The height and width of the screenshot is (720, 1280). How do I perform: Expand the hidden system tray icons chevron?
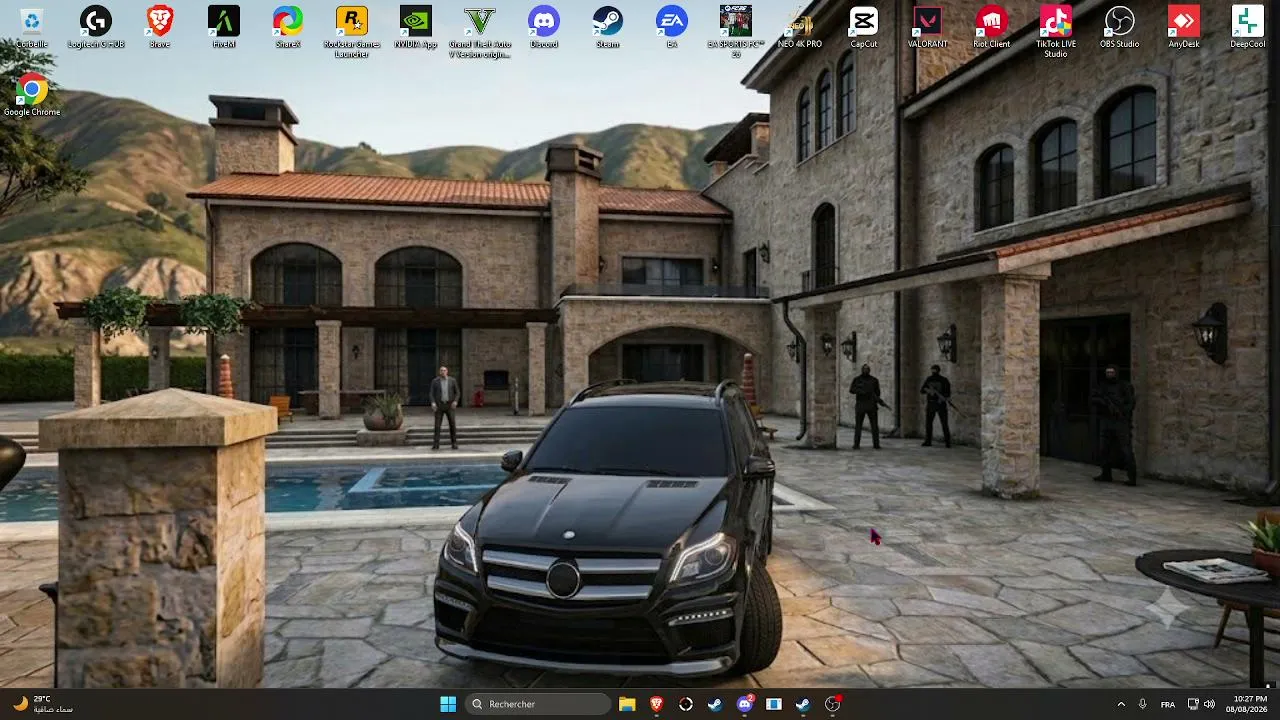point(1121,704)
